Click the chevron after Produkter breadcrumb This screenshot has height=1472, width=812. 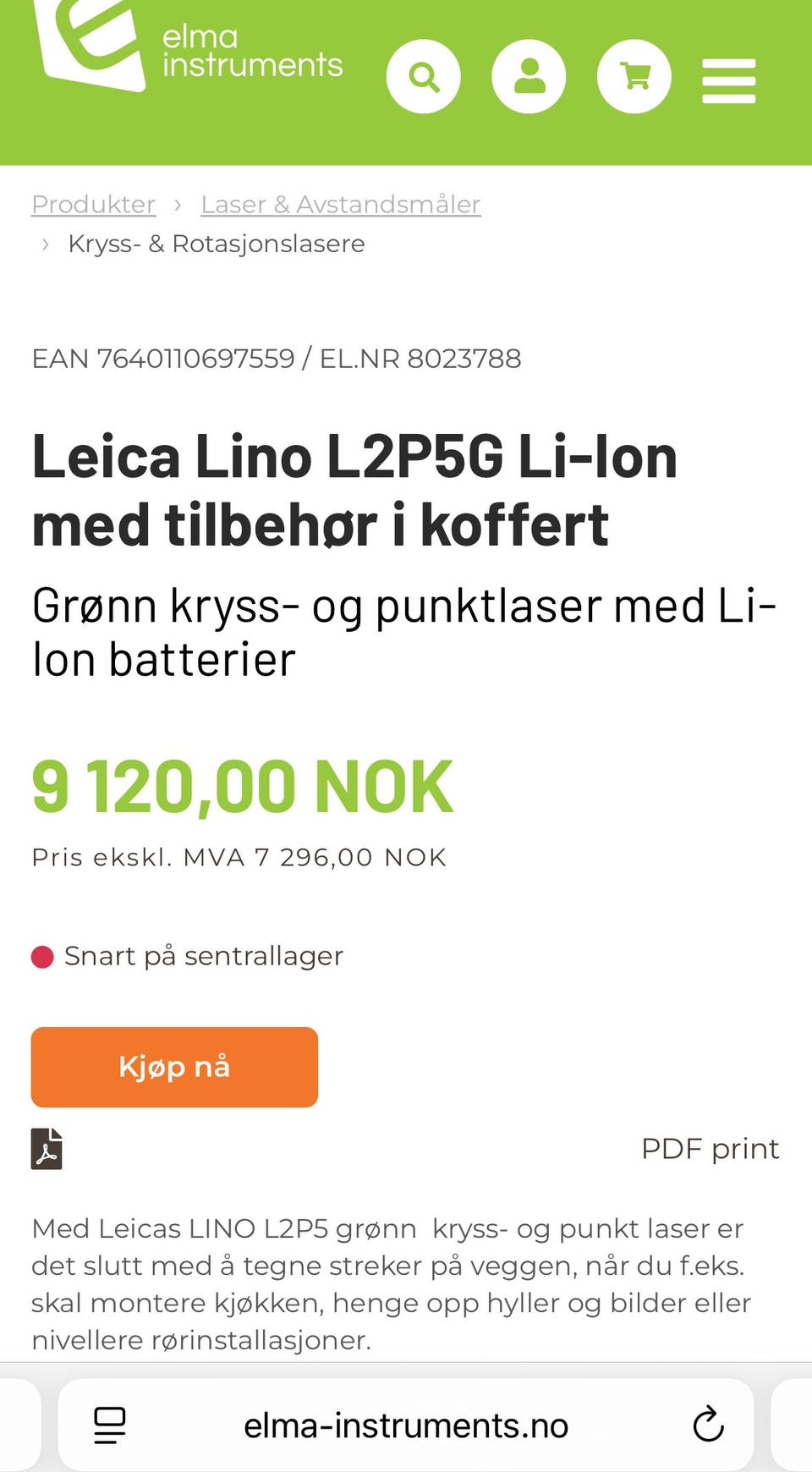coord(178,205)
